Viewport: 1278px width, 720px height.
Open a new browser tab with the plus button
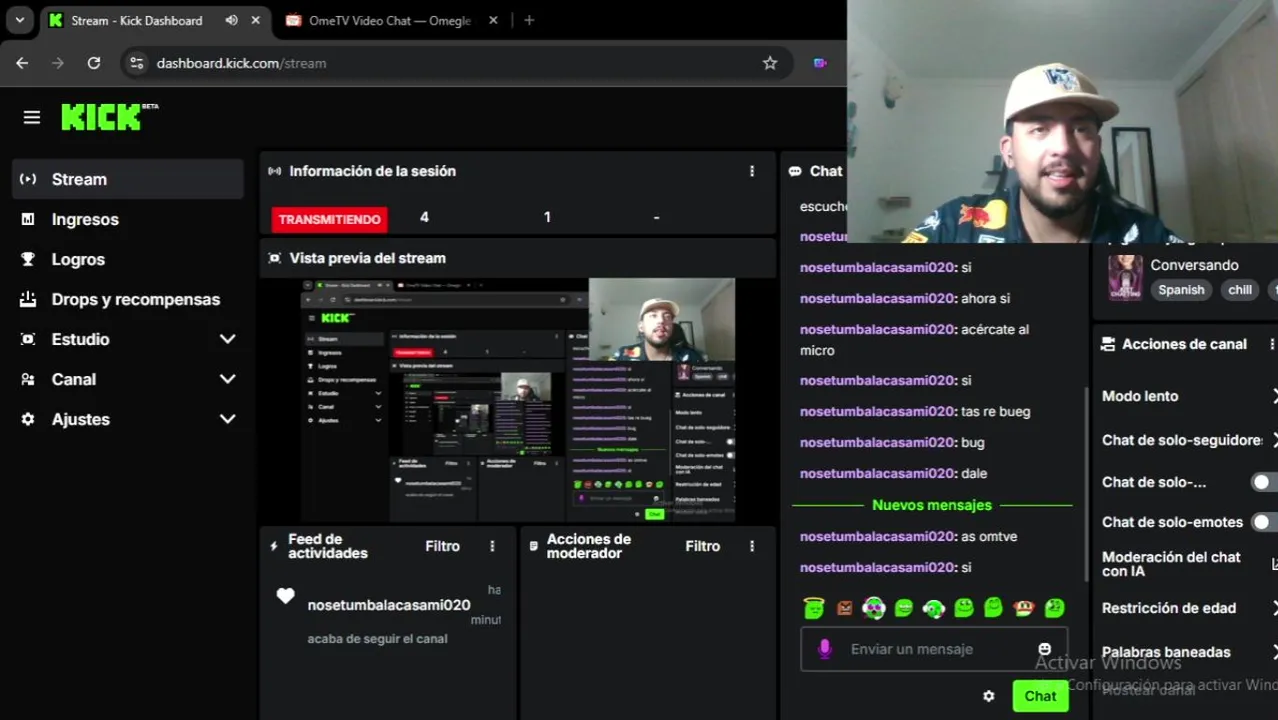tap(529, 20)
